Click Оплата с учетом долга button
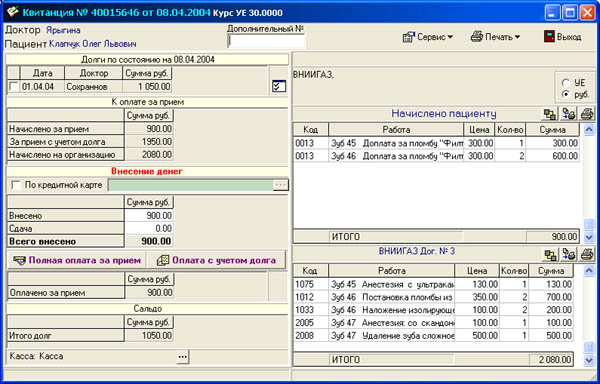Image resolution: width=600 pixels, height=384 pixels. tap(217, 260)
